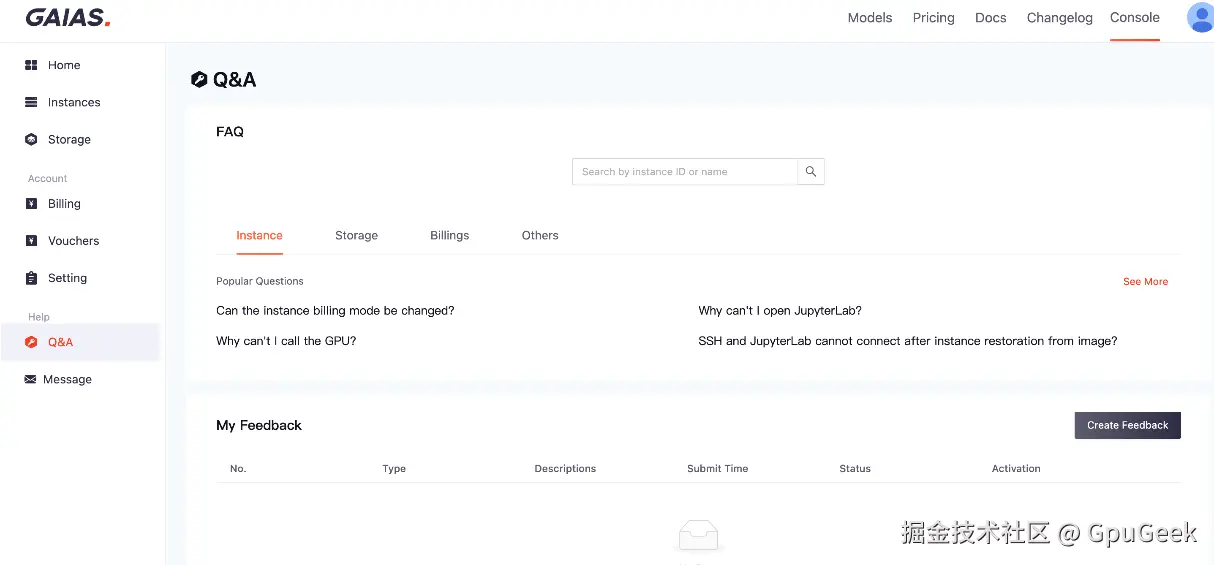Select the Billings FAQ tab

449,236
